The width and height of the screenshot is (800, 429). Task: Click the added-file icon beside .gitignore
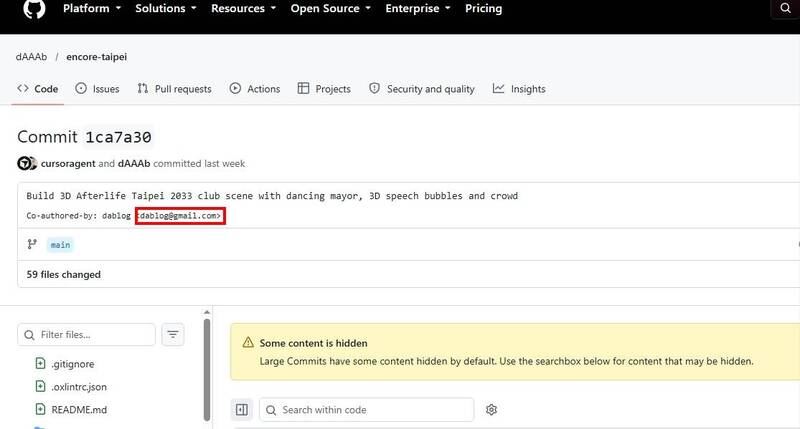pos(40,363)
